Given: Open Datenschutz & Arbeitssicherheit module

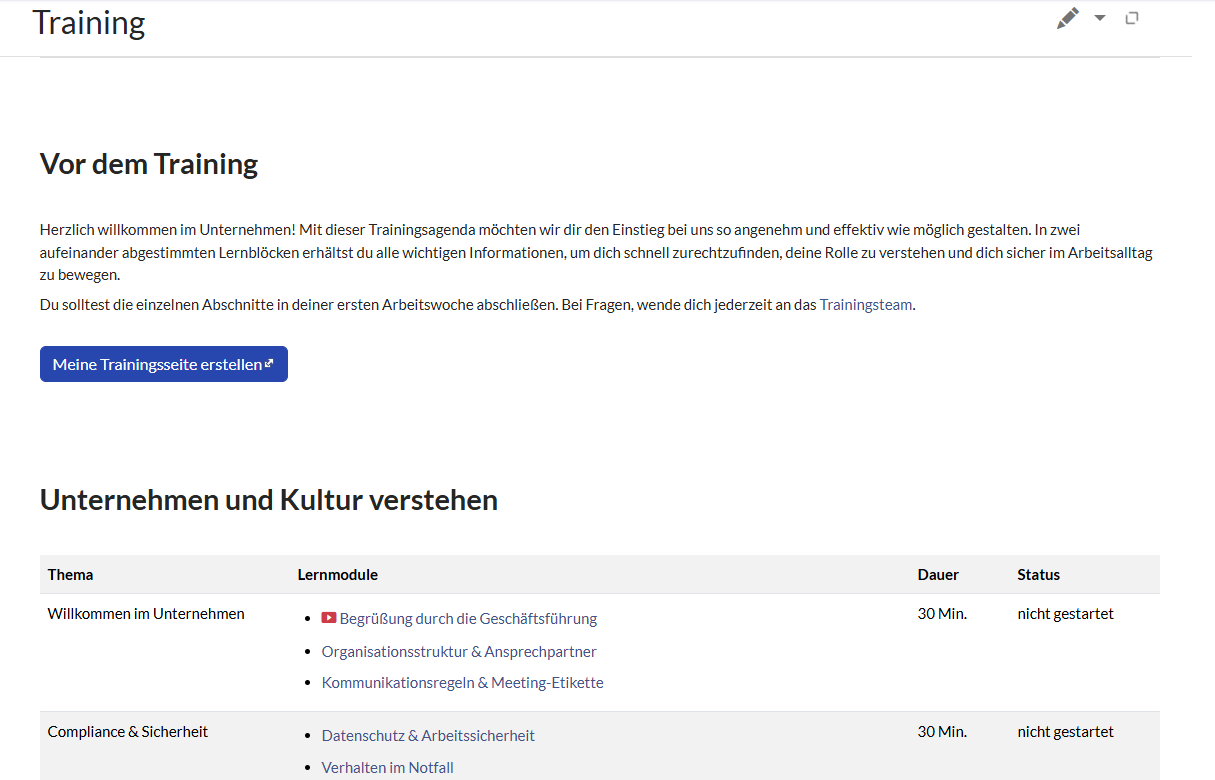Looking at the screenshot, I should coord(428,735).
